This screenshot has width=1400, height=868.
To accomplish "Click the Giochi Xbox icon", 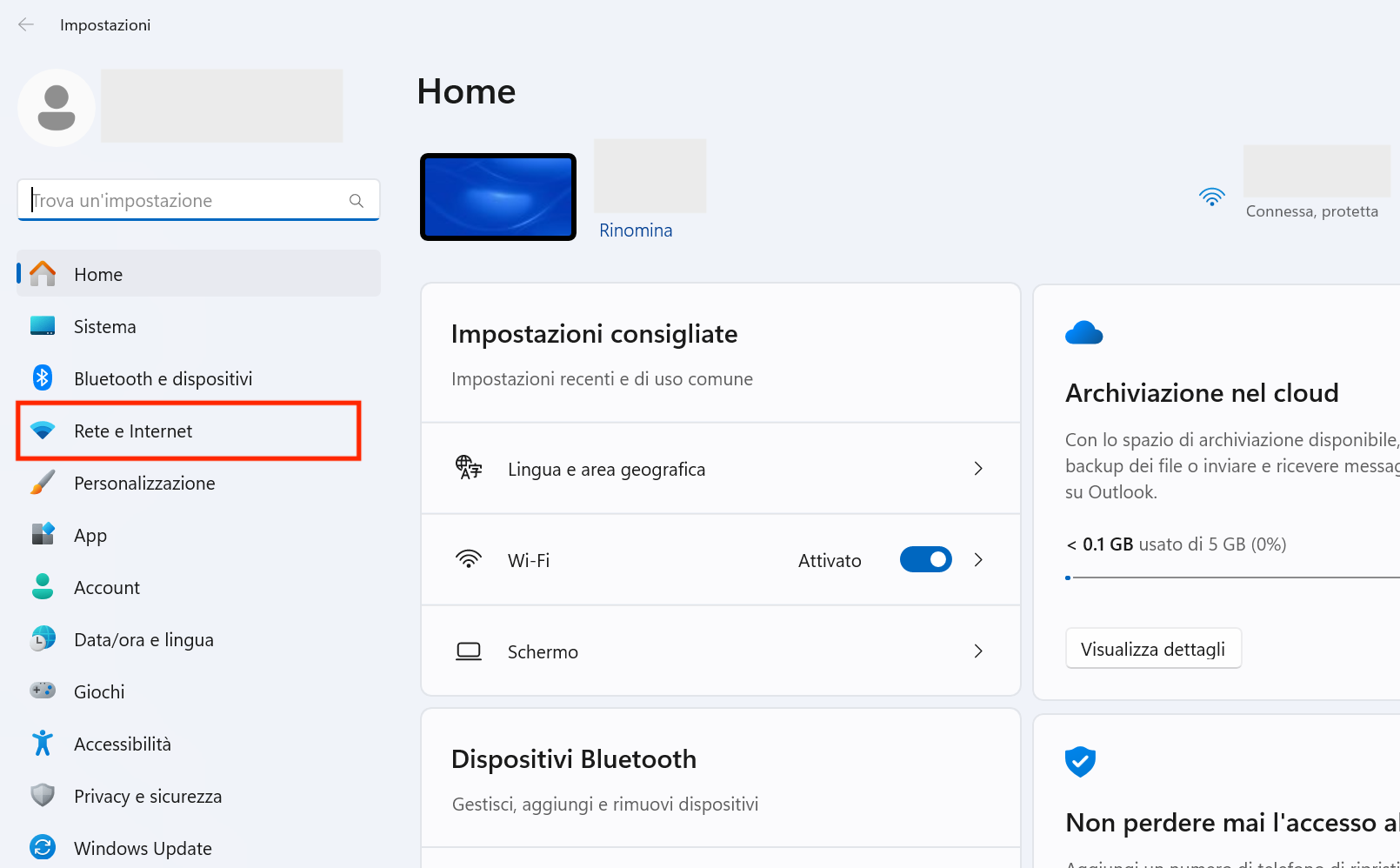I will point(42,691).
